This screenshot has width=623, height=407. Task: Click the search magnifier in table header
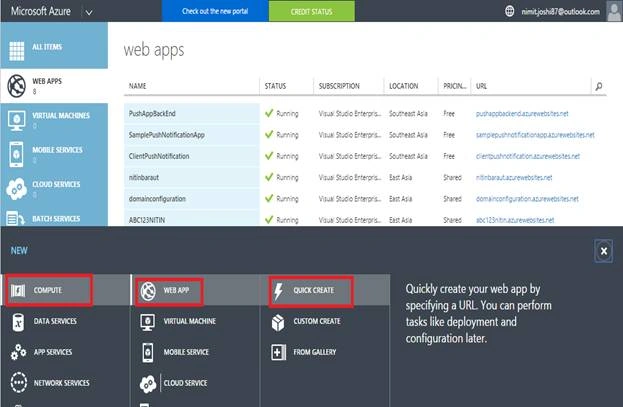pos(599,86)
